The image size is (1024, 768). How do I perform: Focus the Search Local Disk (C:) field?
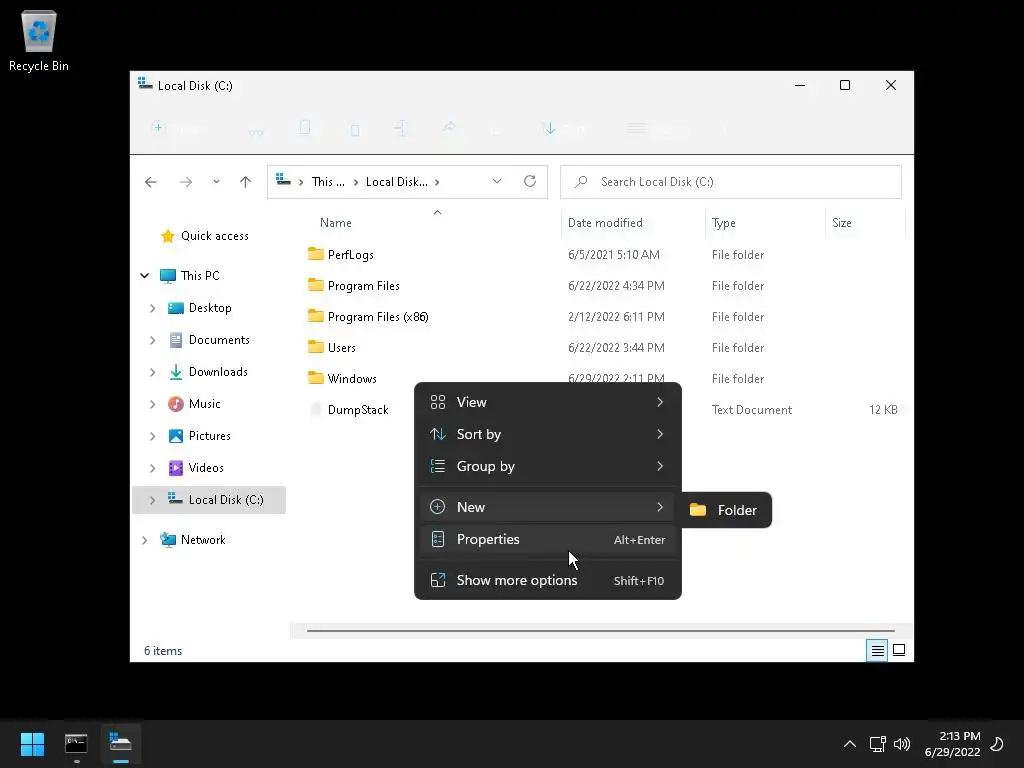pos(731,182)
